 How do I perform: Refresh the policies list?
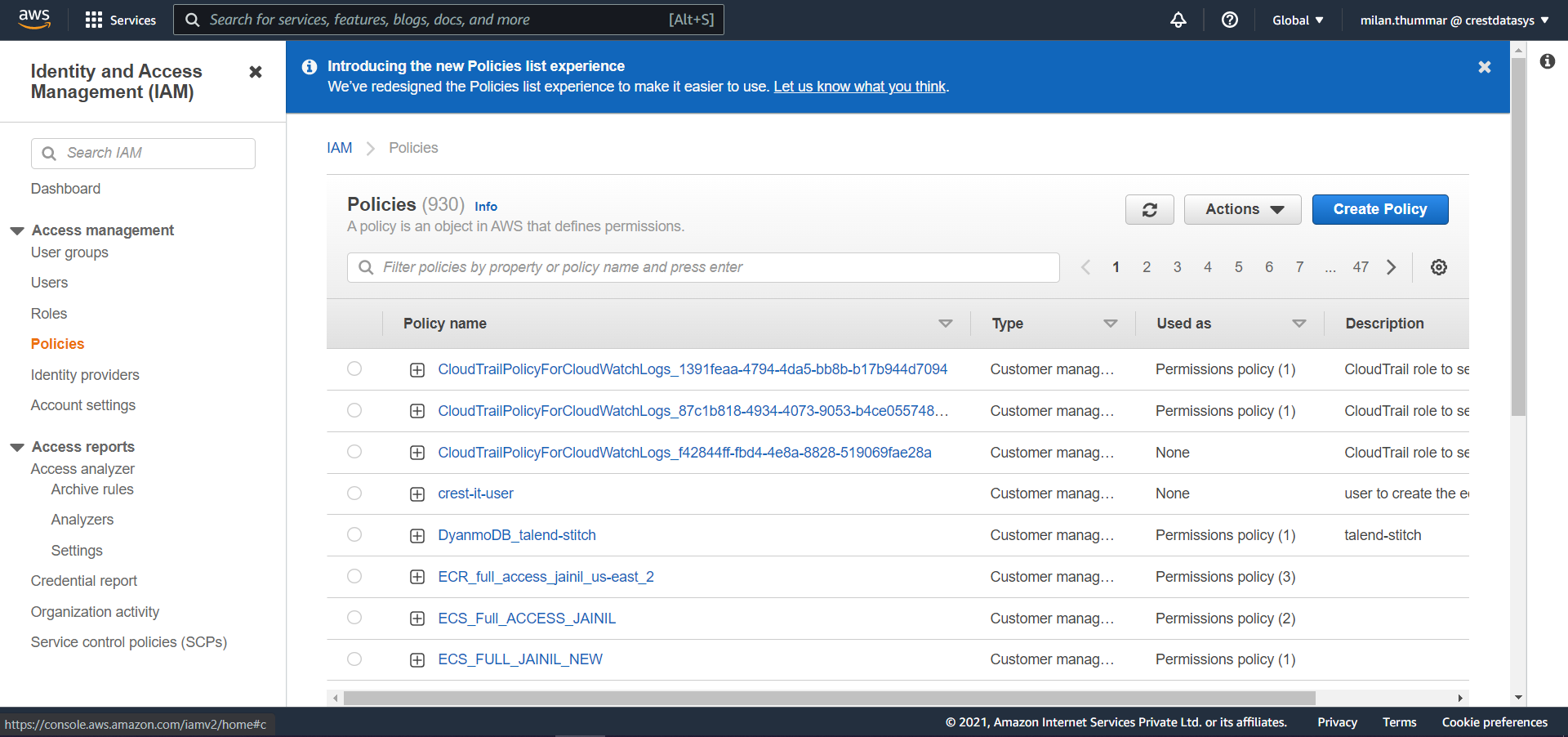1149,210
